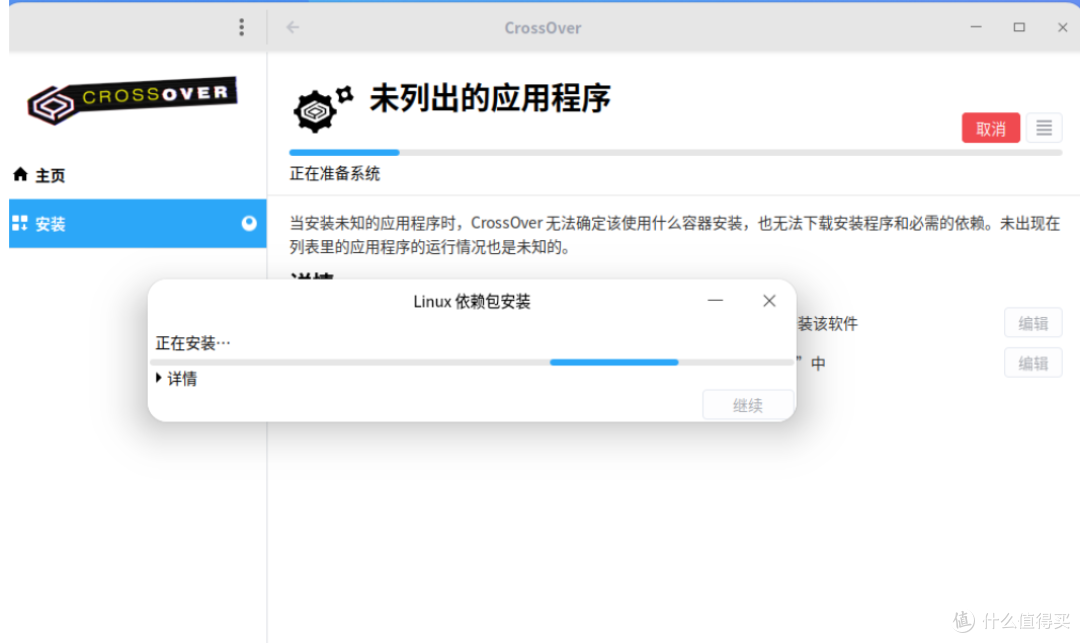1080x643 pixels.
Task: Open the hamburger list icon near 取消
Action: [x=1043, y=128]
